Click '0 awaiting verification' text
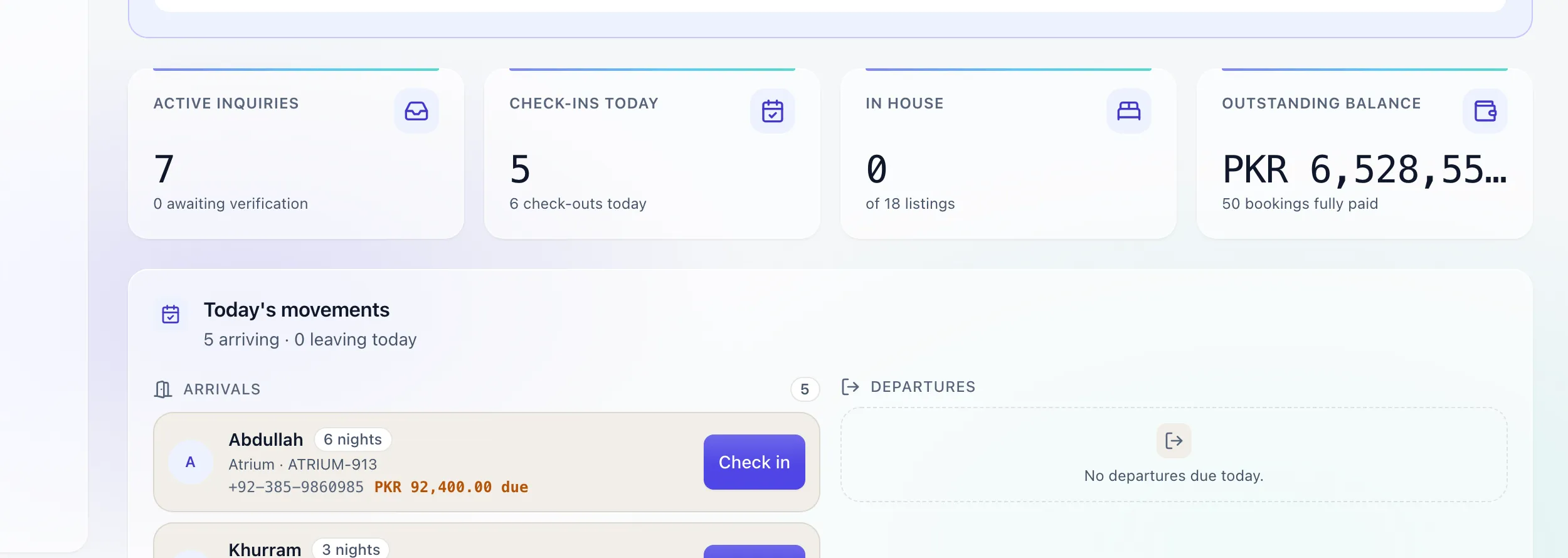Screen dimensions: 1568x558 coord(231,204)
